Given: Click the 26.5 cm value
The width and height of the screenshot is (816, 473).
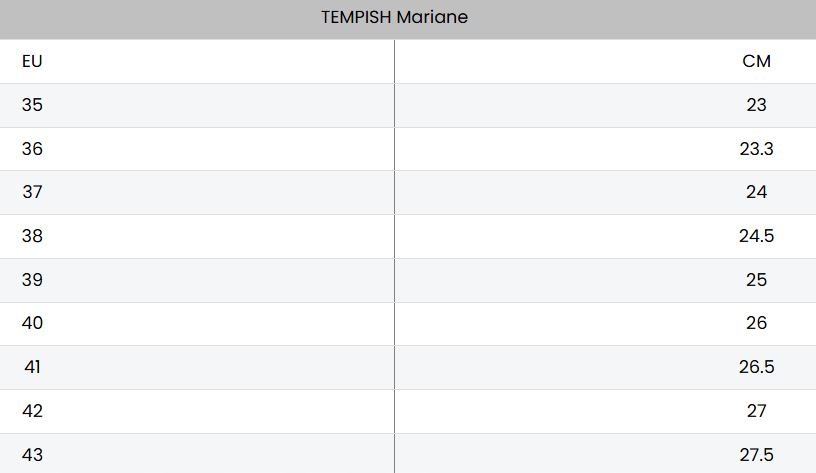Looking at the screenshot, I should pos(756,367).
